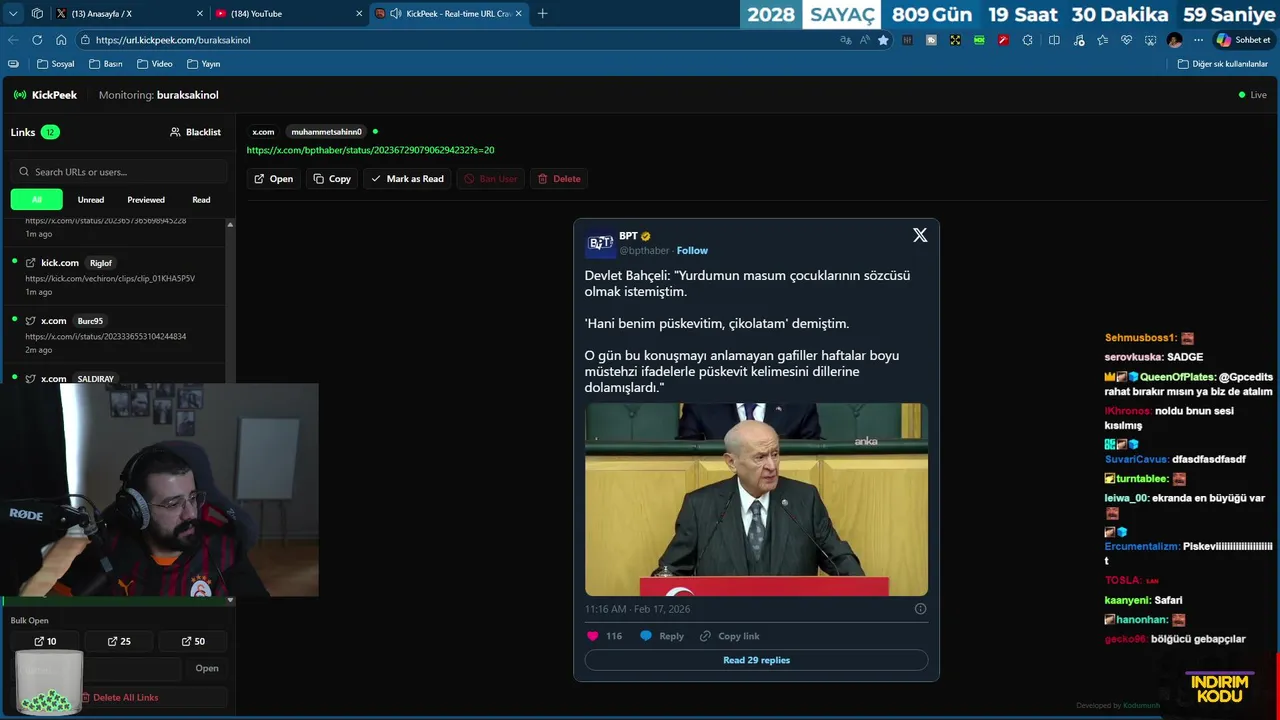1280x720 pixels.
Task: Open the green x.com/bpthaber status URL
Action: [x=370, y=150]
